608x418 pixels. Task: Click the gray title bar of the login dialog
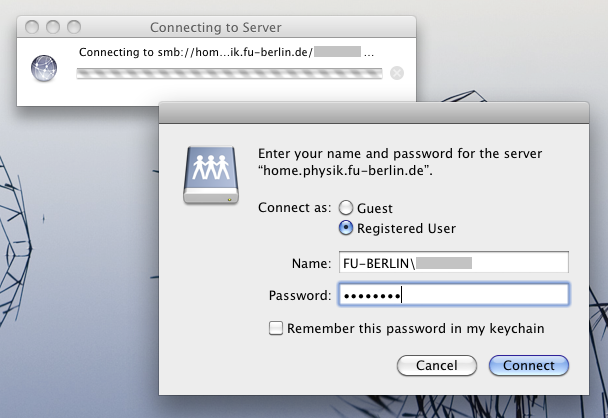(374, 113)
